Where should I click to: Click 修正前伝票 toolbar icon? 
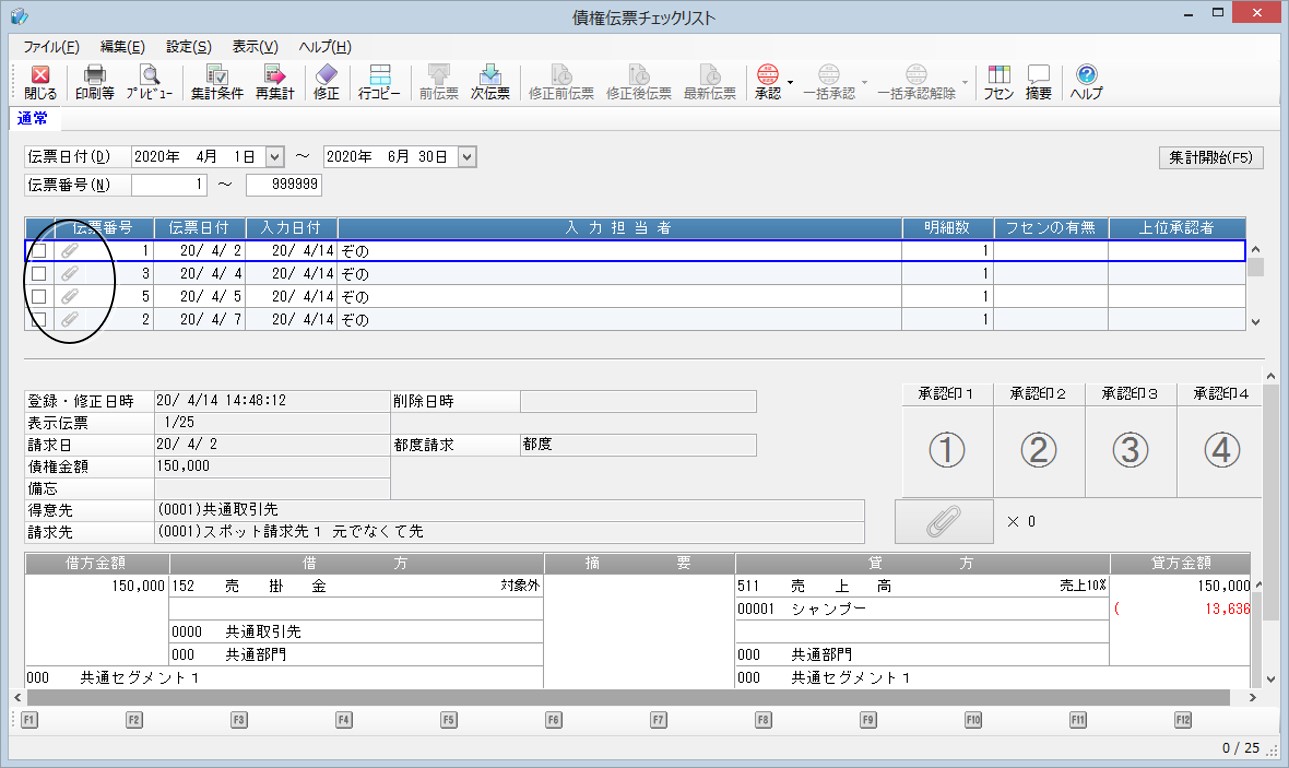pyautogui.click(x=561, y=83)
